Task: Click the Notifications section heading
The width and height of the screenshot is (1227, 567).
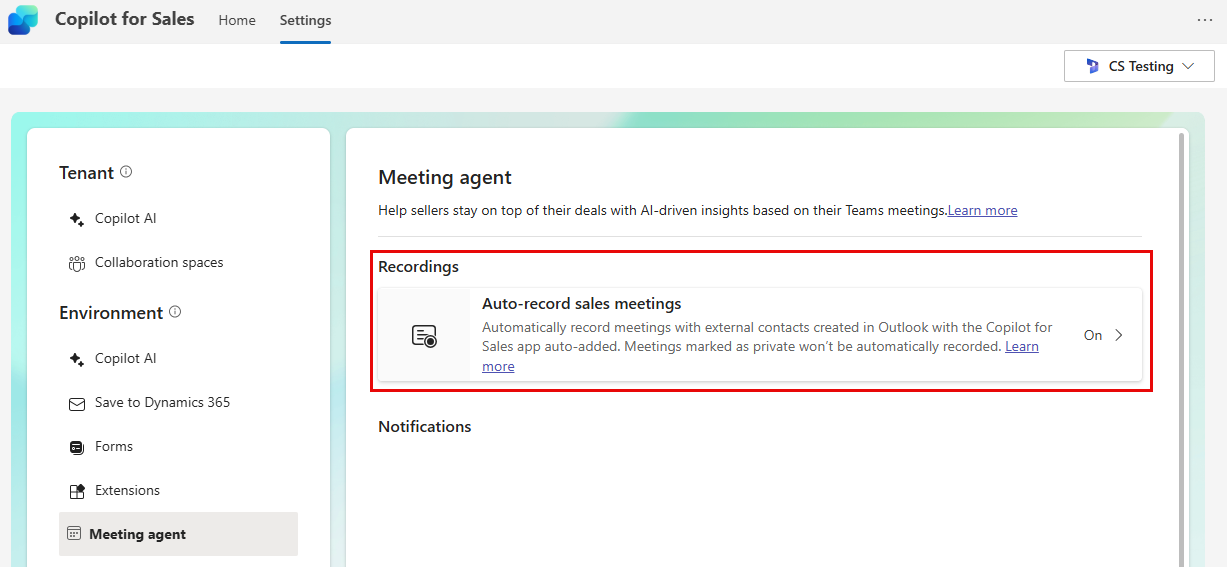Action: pyautogui.click(x=424, y=427)
